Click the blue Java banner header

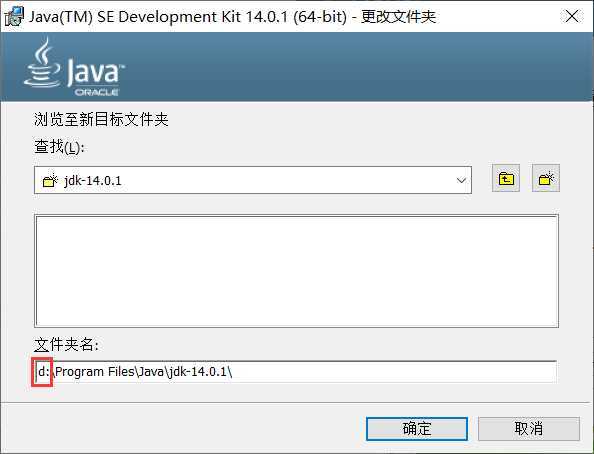pyautogui.click(x=297, y=67)
